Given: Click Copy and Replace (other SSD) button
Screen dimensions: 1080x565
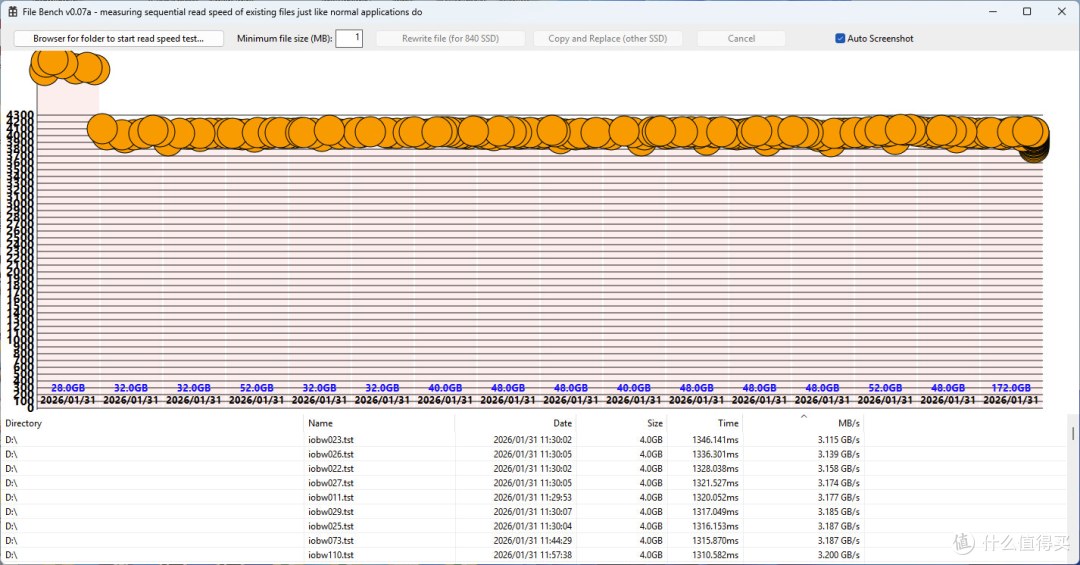Looking at the screenshot, I should pyautogui.click(x=608, y=39).
